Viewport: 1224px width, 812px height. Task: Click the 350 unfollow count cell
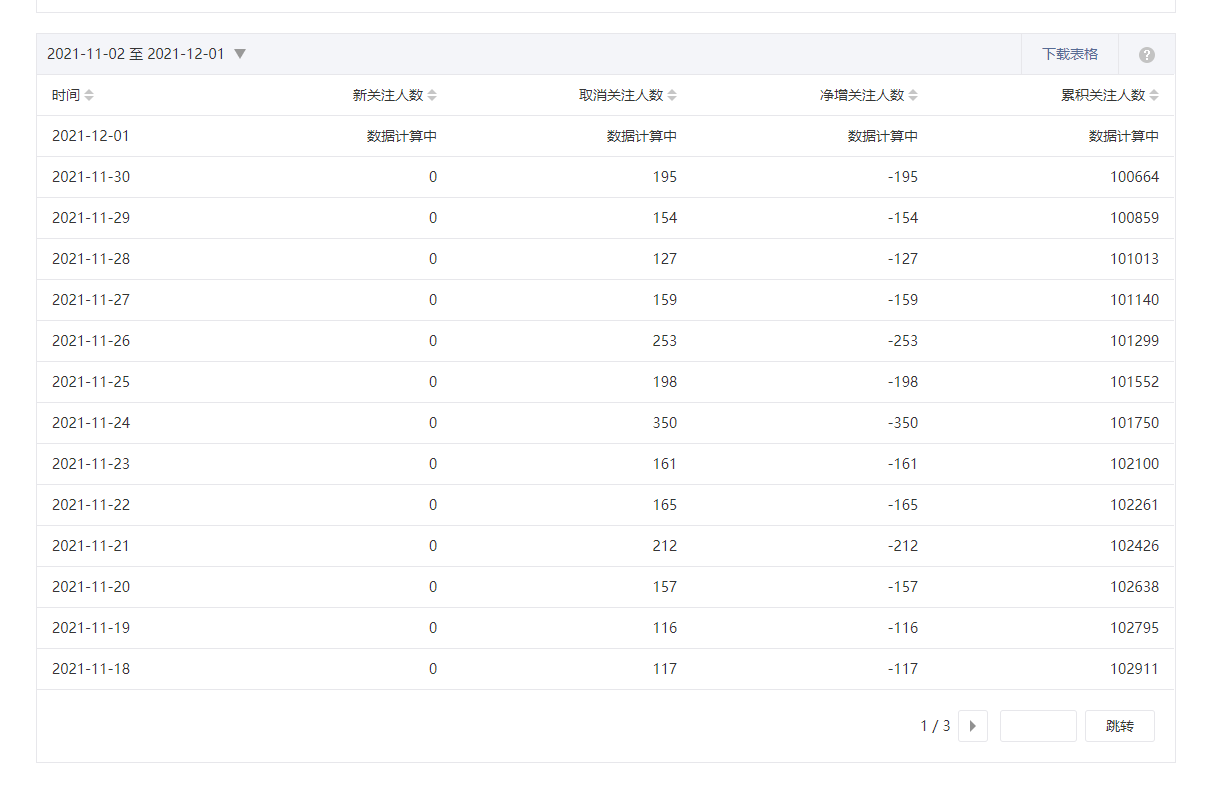(x=664, y=423)
